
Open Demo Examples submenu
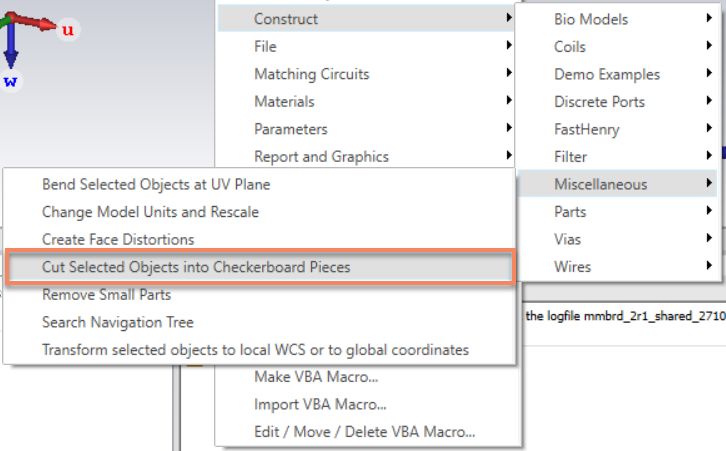click(618, 74)
